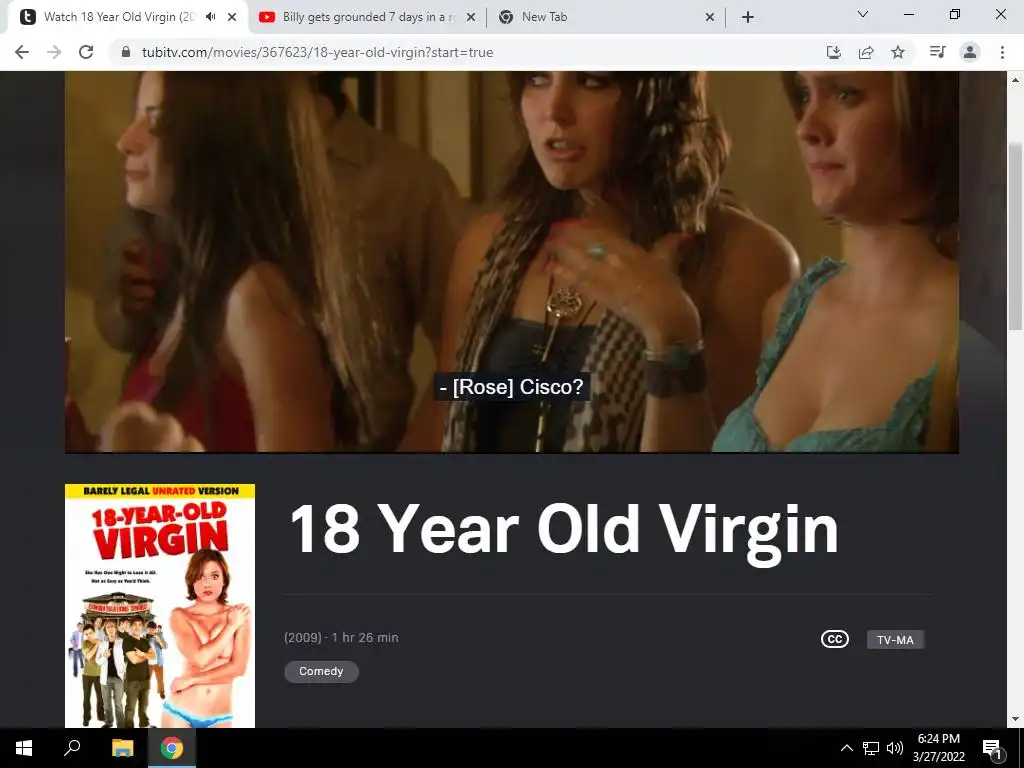Click page scrollbar up arrow
1024x768 pixels.
pyautogui.click(x=1015, y=80)
